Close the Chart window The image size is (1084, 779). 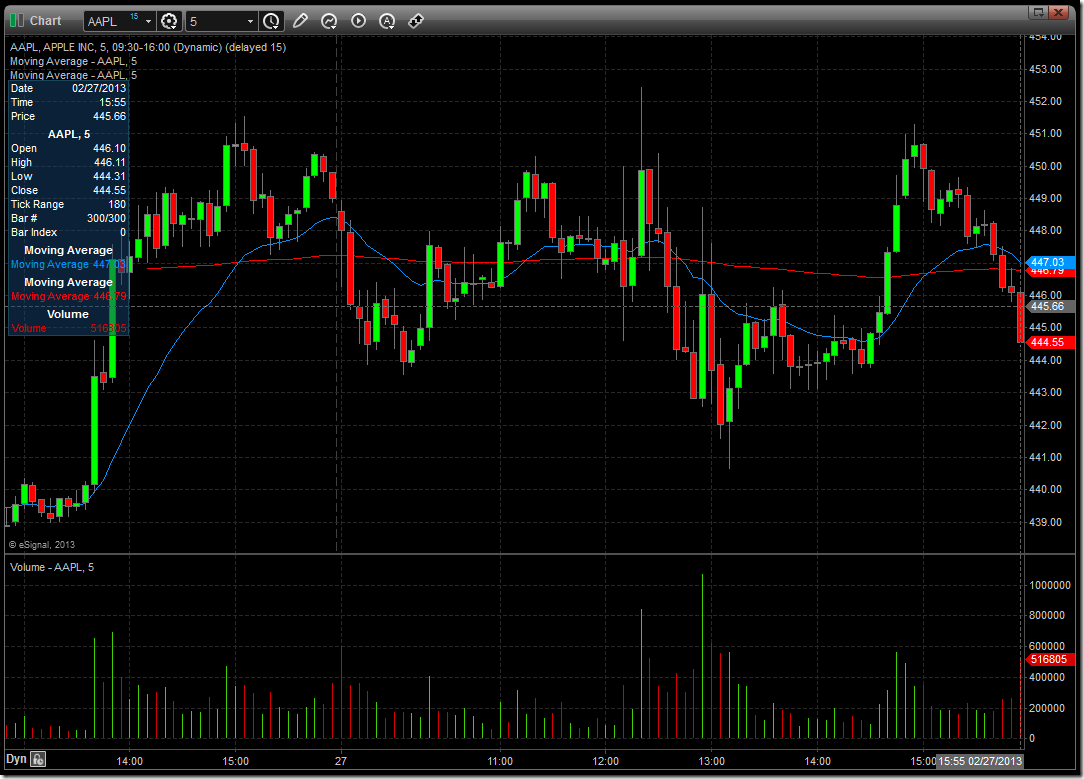pos(1059,12)
